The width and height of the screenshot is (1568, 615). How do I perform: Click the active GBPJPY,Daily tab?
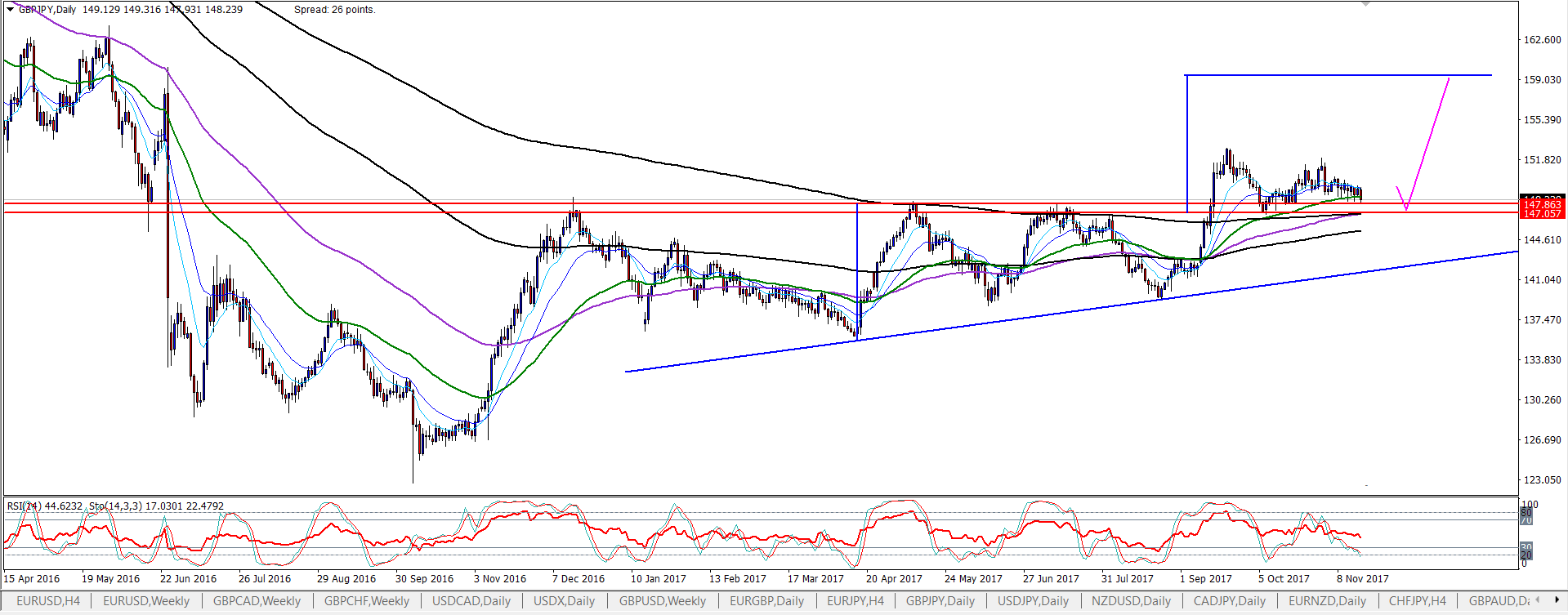[x=940, y=601]
